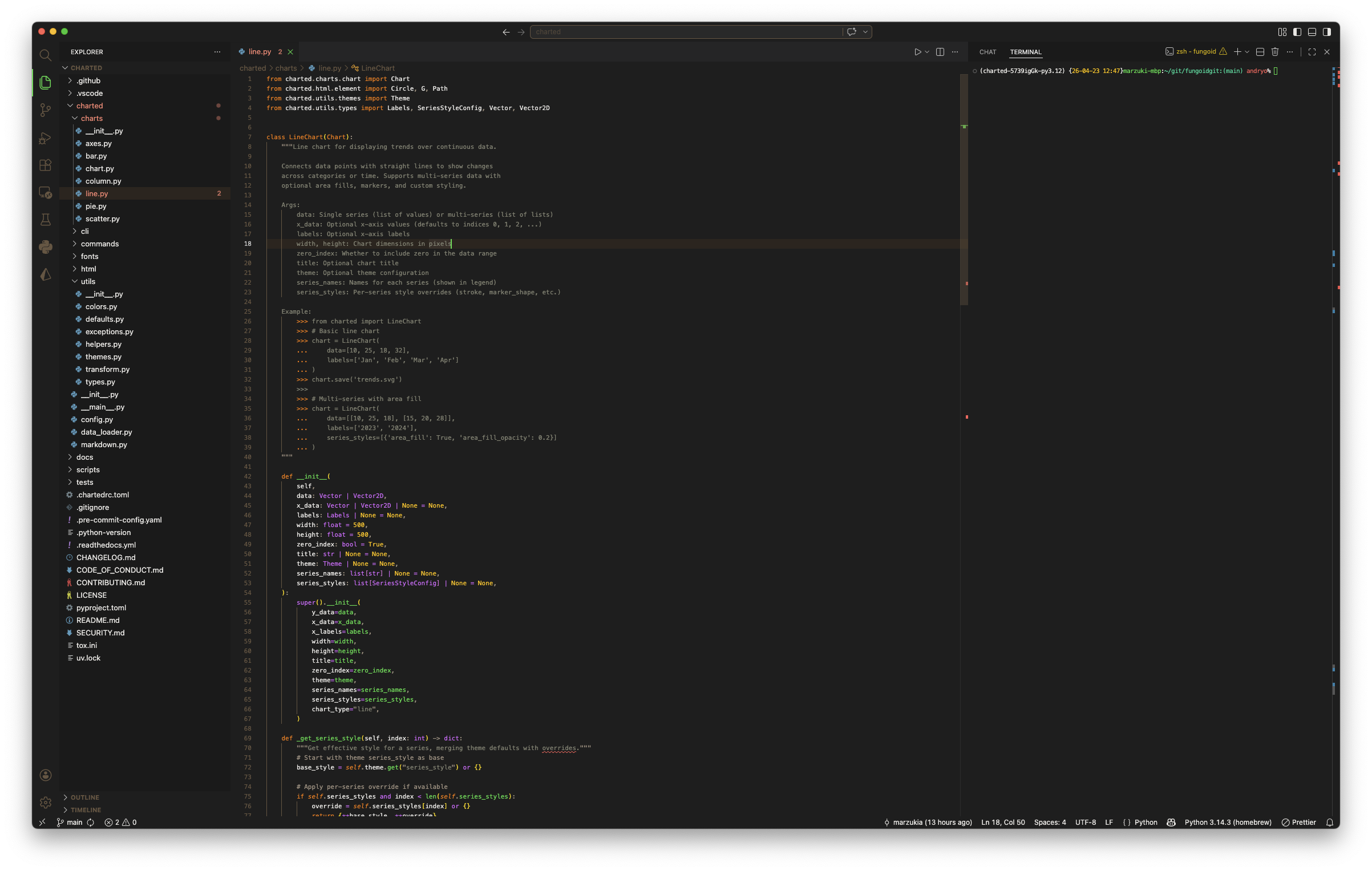Open the Python view in the activity bar
The height and width of the screenshot is (871, 1372).
tap(45, 246)
